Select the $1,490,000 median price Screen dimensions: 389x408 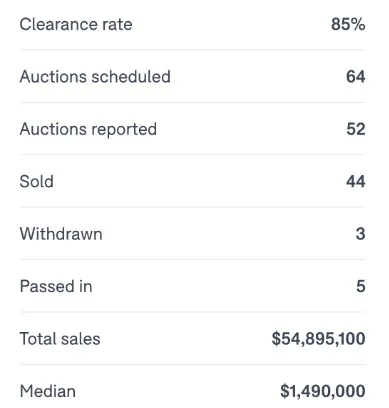(x=323, y=391)
